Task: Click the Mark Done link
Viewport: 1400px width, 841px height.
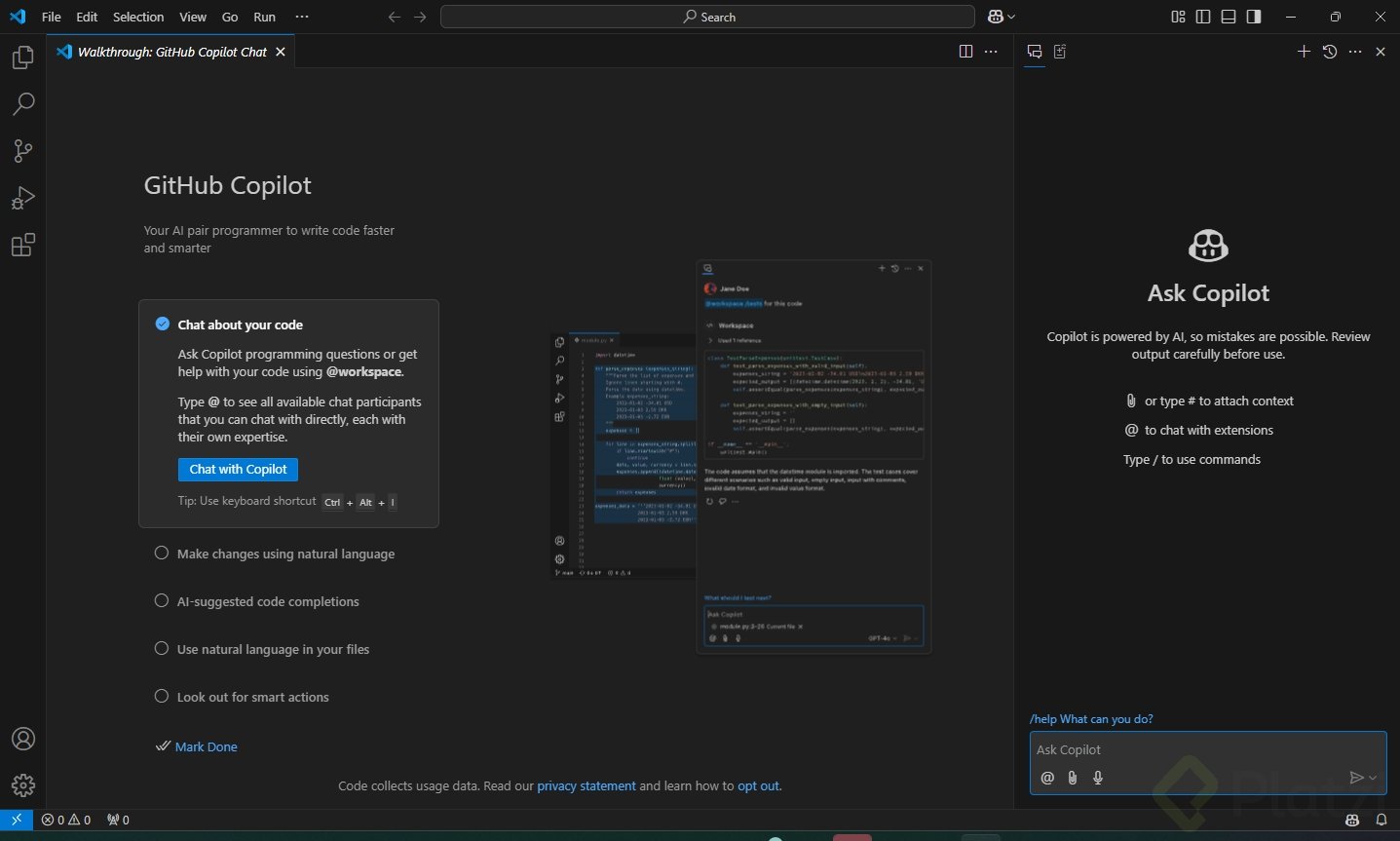Action: point(206,746)
